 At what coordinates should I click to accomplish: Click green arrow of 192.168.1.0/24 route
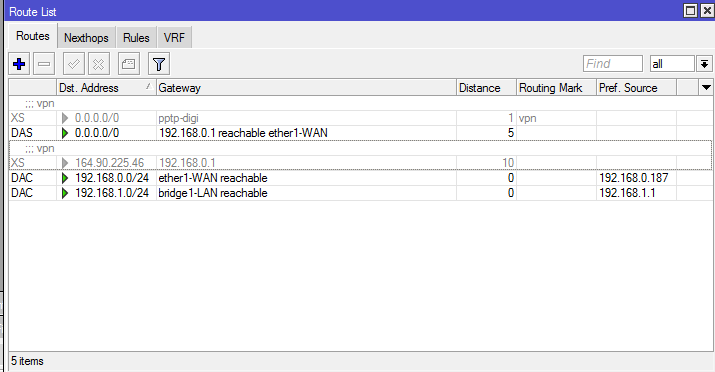pyautogui.click(x=65, y=193)
